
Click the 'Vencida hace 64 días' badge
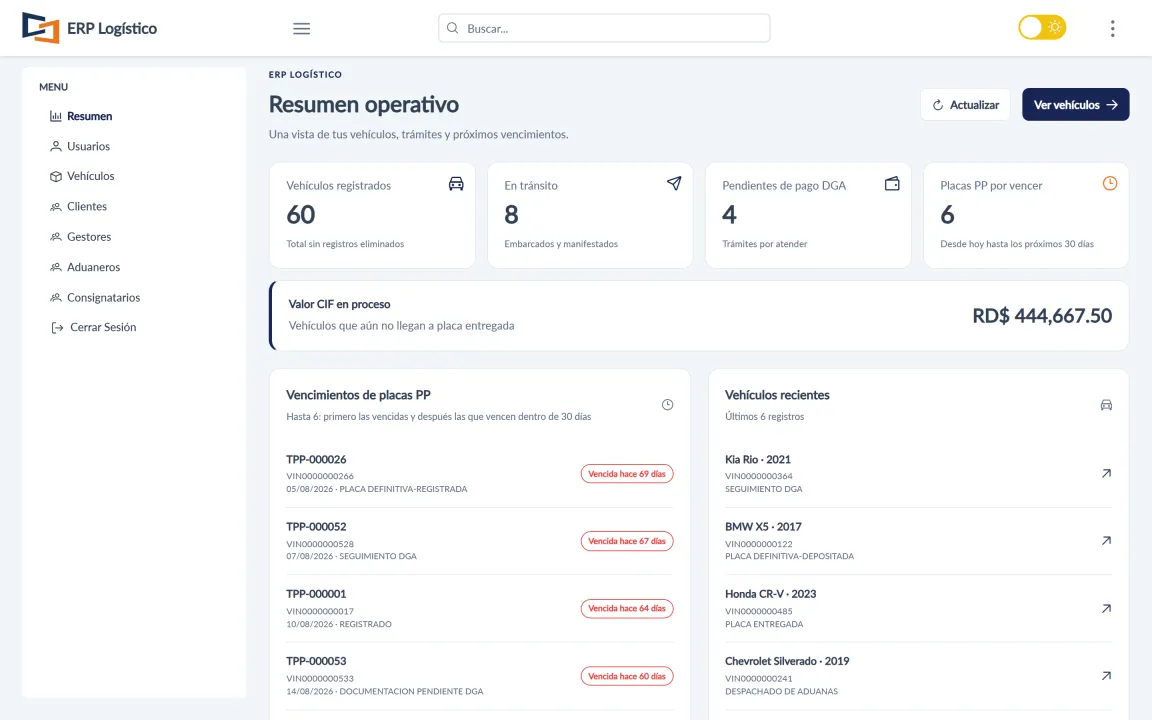pyautogui.click(x=627, y=608)
